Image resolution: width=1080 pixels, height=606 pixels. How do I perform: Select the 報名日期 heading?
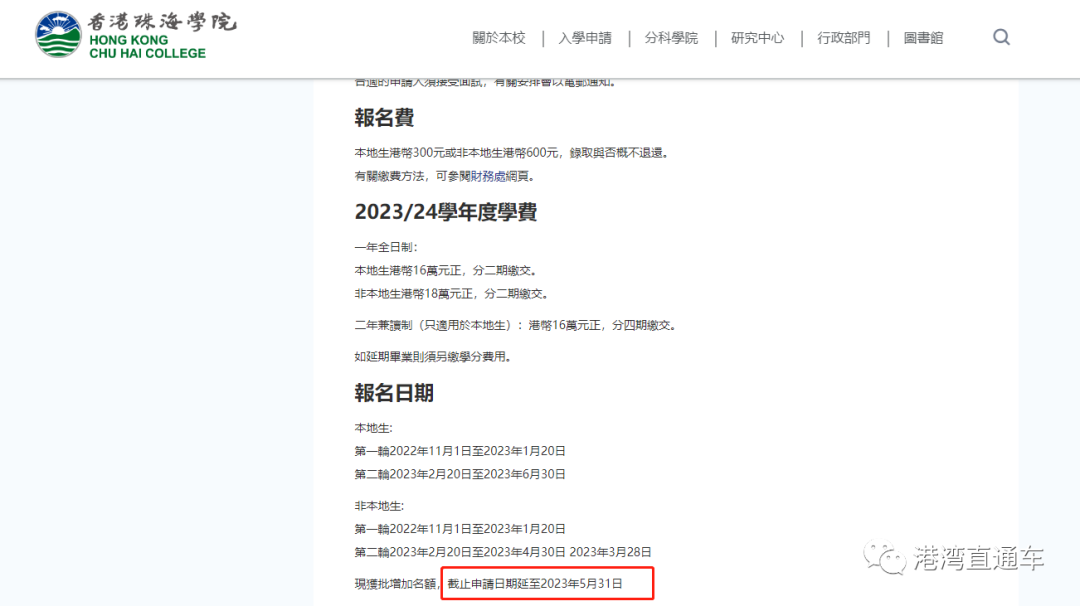coord(394,393)
